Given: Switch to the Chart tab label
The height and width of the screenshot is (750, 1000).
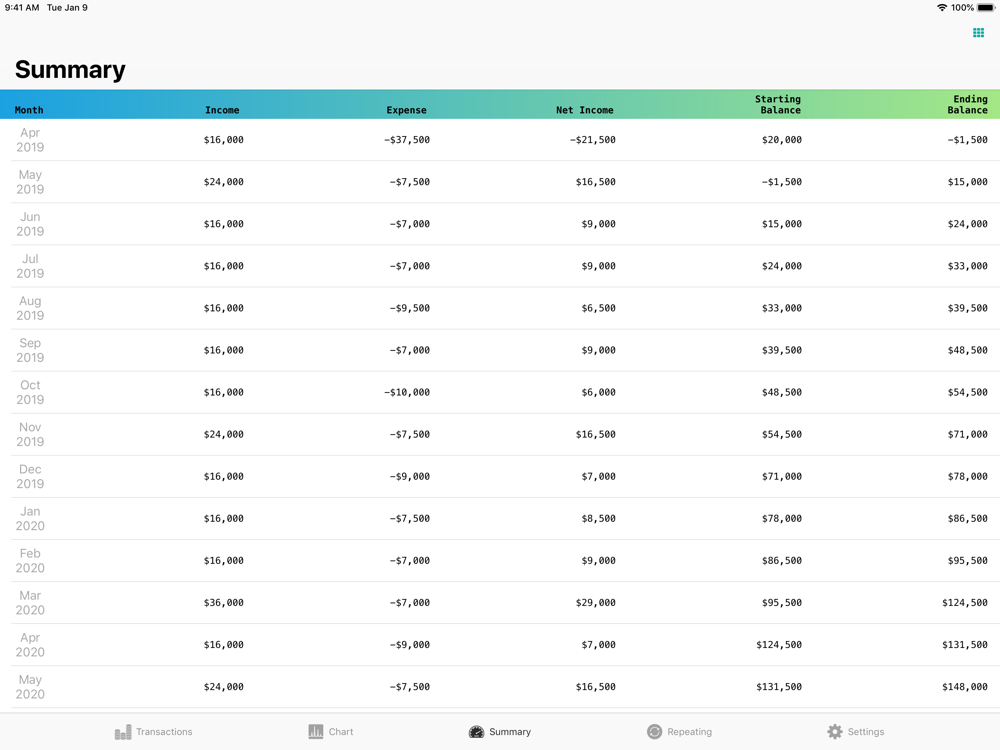Looking at the screenshot, I should coord(341,732).
